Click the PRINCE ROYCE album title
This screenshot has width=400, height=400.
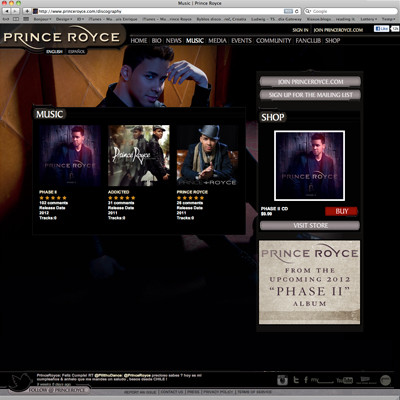[x=192, y=192]
